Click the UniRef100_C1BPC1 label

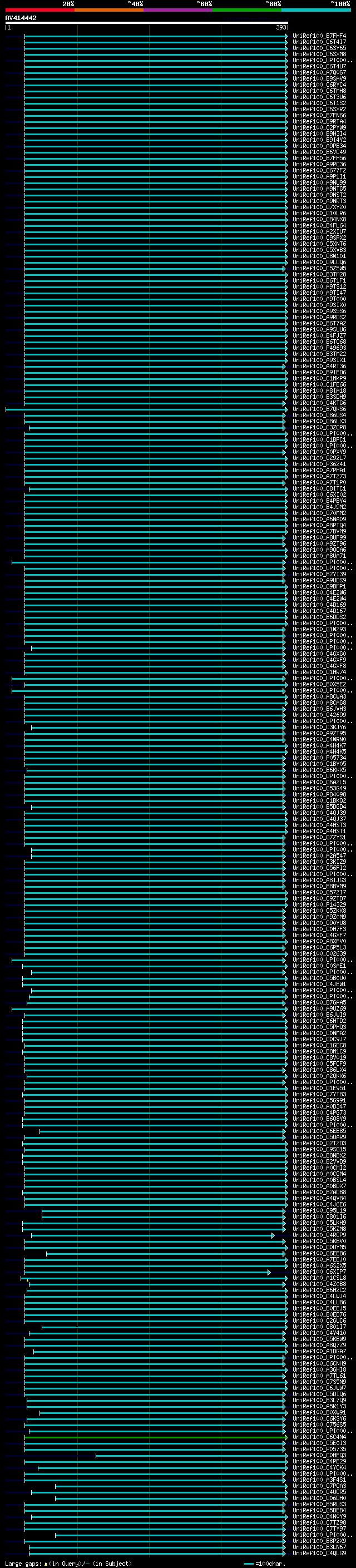(x=319, y=439)
